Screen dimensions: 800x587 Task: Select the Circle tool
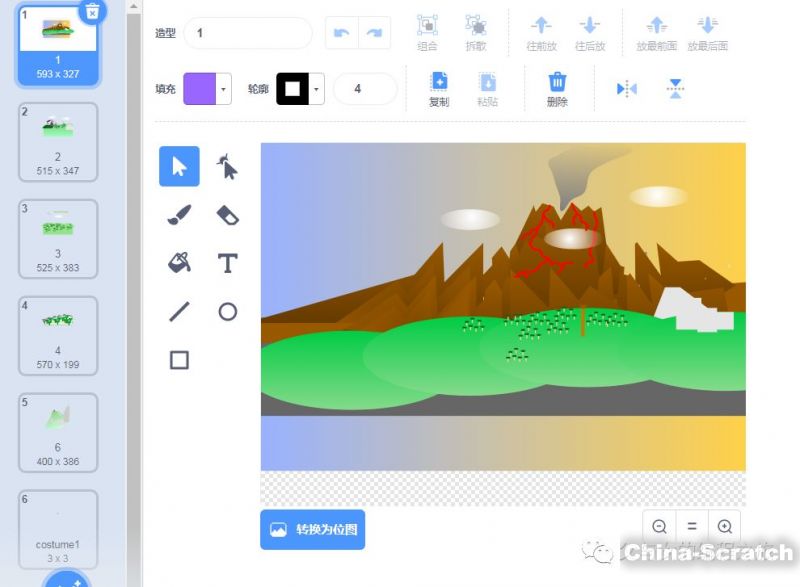click(228, 312)
